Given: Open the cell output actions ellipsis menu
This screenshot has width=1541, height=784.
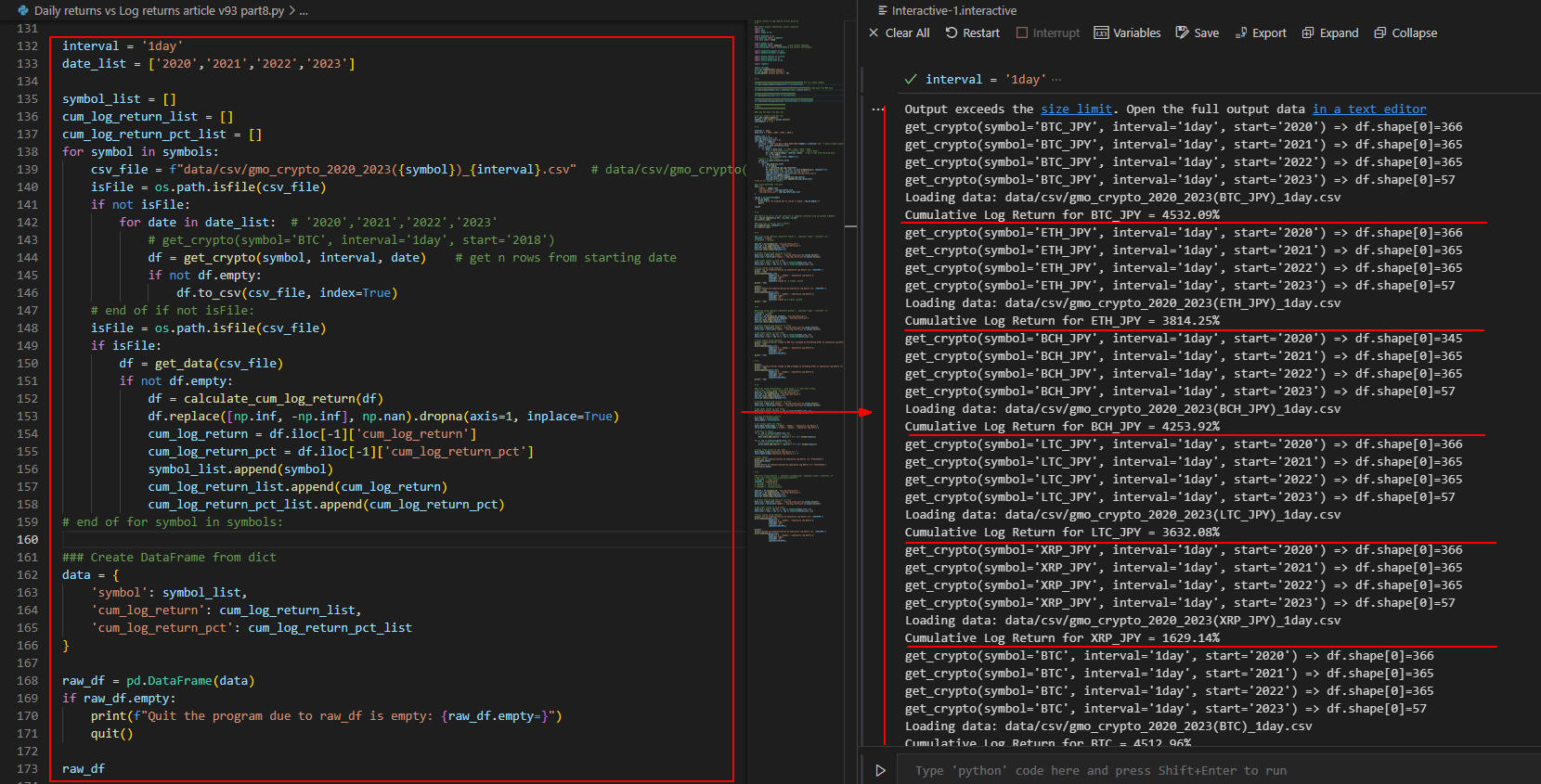Looking at the screenshot, I should click(x=878, y=109).
